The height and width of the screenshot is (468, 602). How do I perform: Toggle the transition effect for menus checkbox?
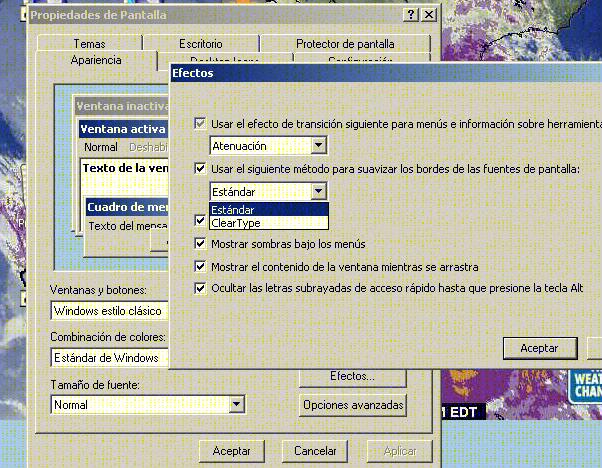coord(201,124)
